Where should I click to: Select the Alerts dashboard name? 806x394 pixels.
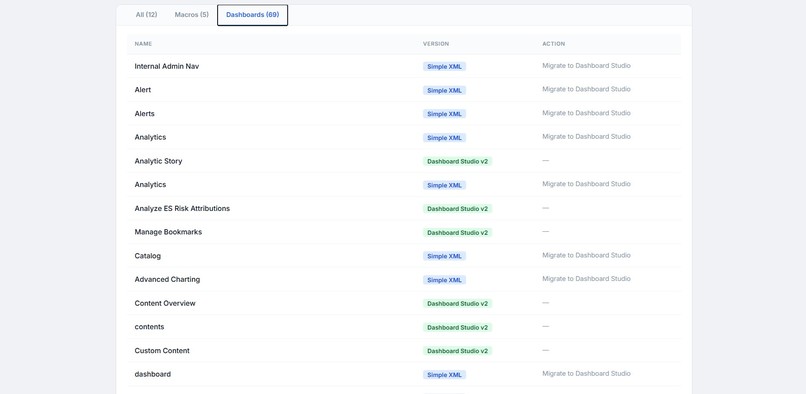click(x=144, y=114)
